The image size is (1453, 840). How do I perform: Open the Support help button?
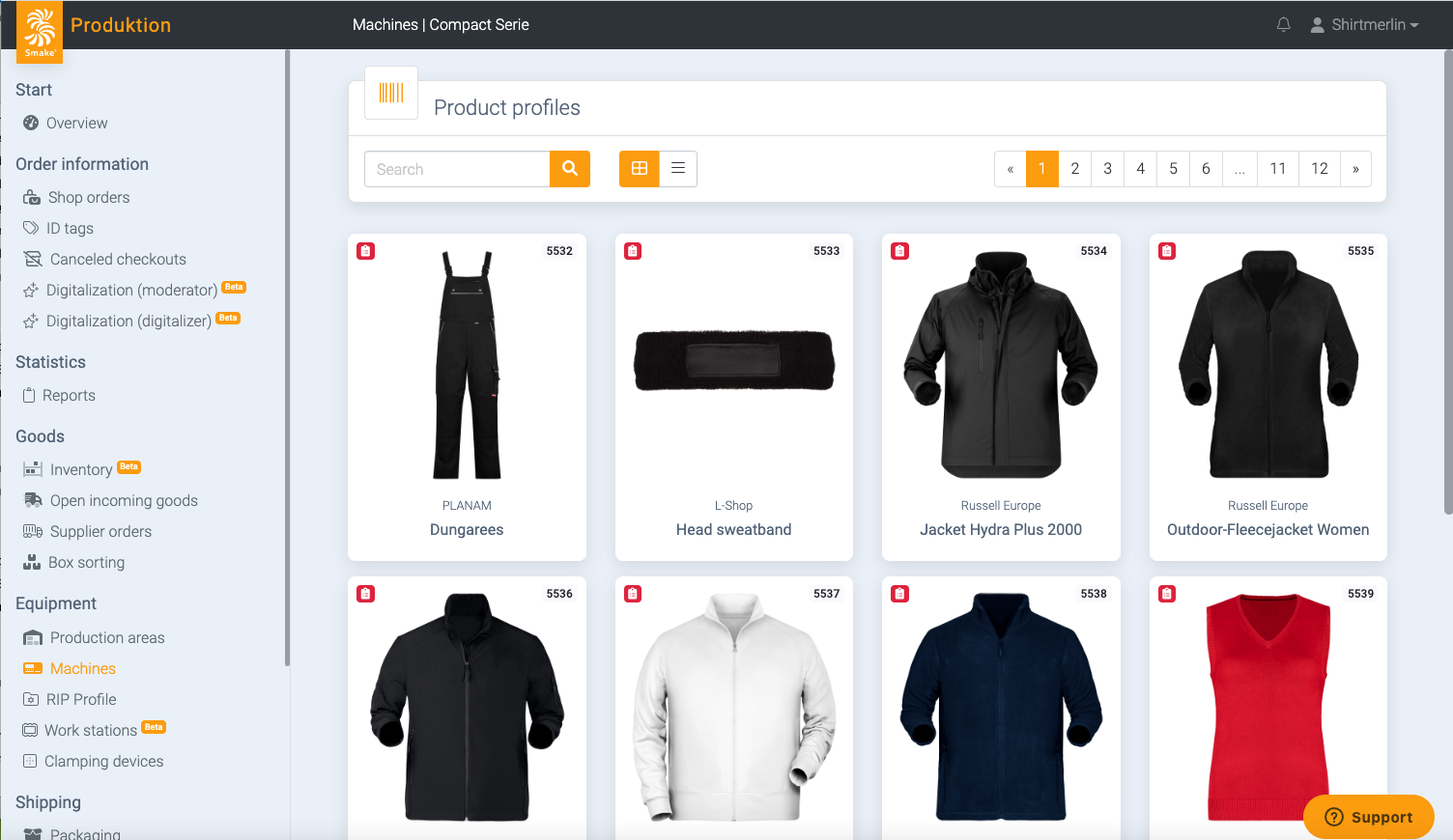(x=1369, y=817)
